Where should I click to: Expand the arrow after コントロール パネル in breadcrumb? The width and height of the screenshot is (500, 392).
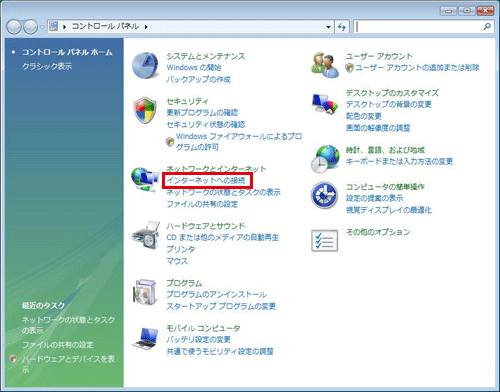point(146,27)
